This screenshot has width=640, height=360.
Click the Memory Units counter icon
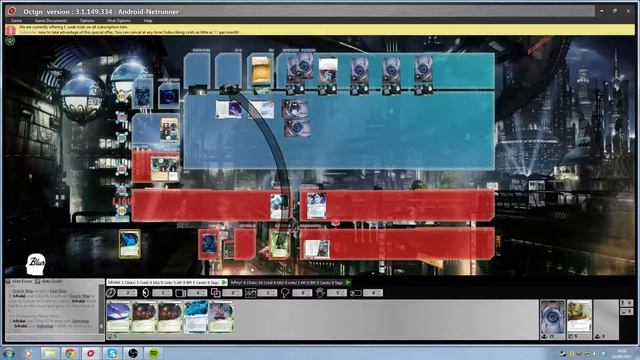click(180, 293)
